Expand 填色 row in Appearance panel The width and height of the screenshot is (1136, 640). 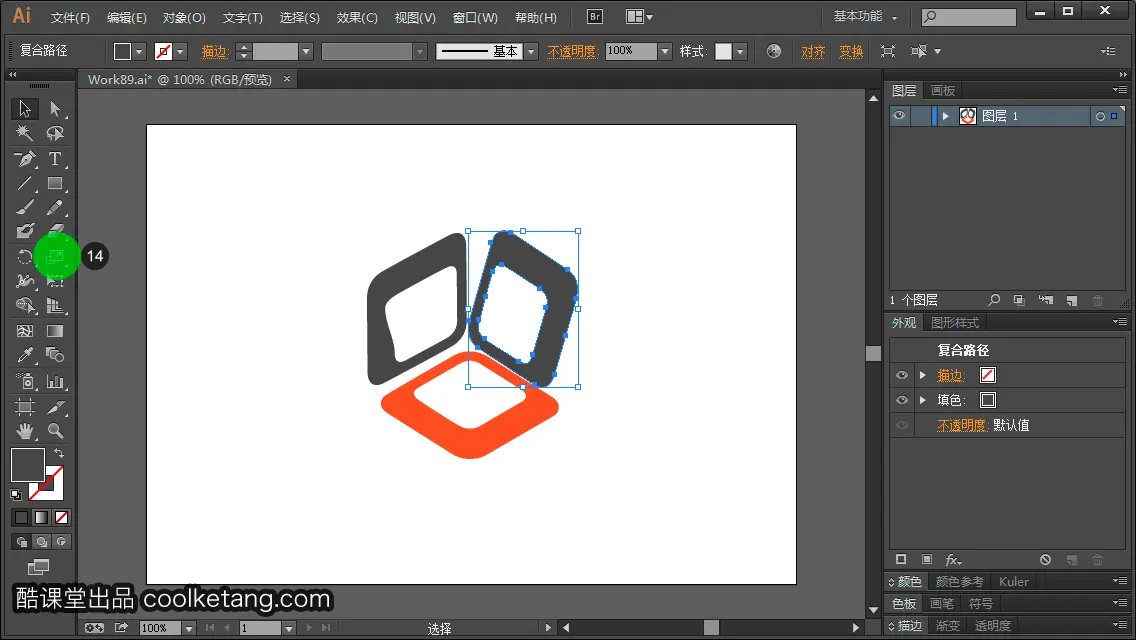pos(923,400)
